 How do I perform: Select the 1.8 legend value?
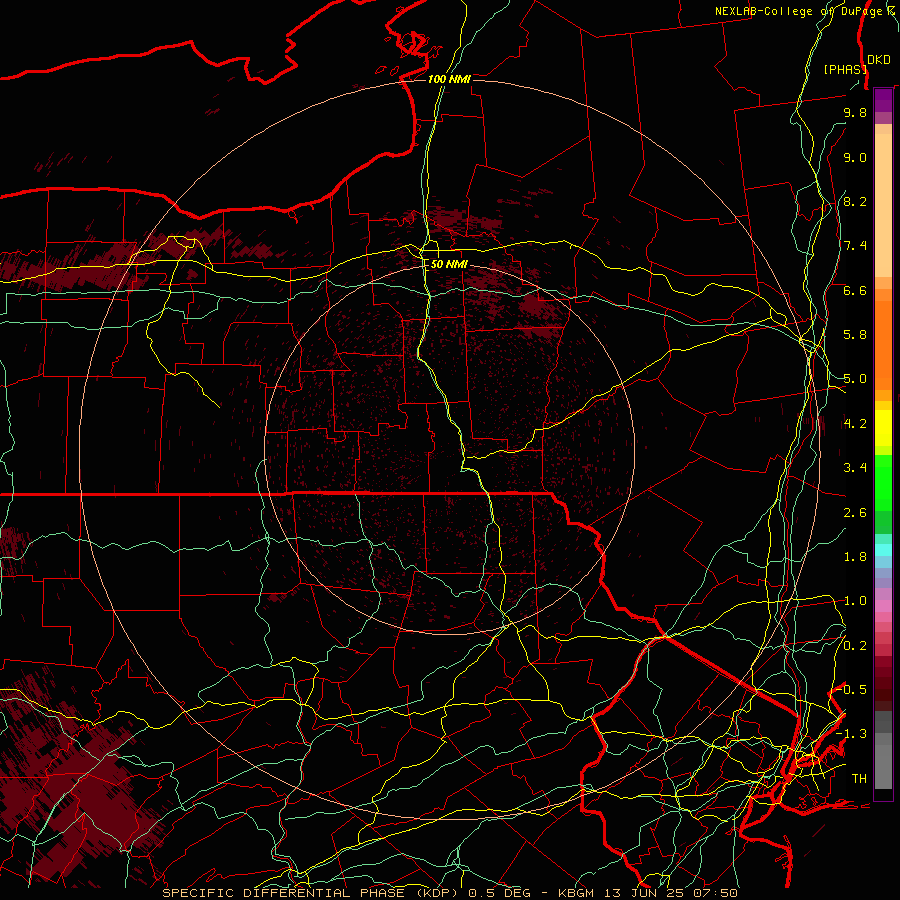(855, 557)
